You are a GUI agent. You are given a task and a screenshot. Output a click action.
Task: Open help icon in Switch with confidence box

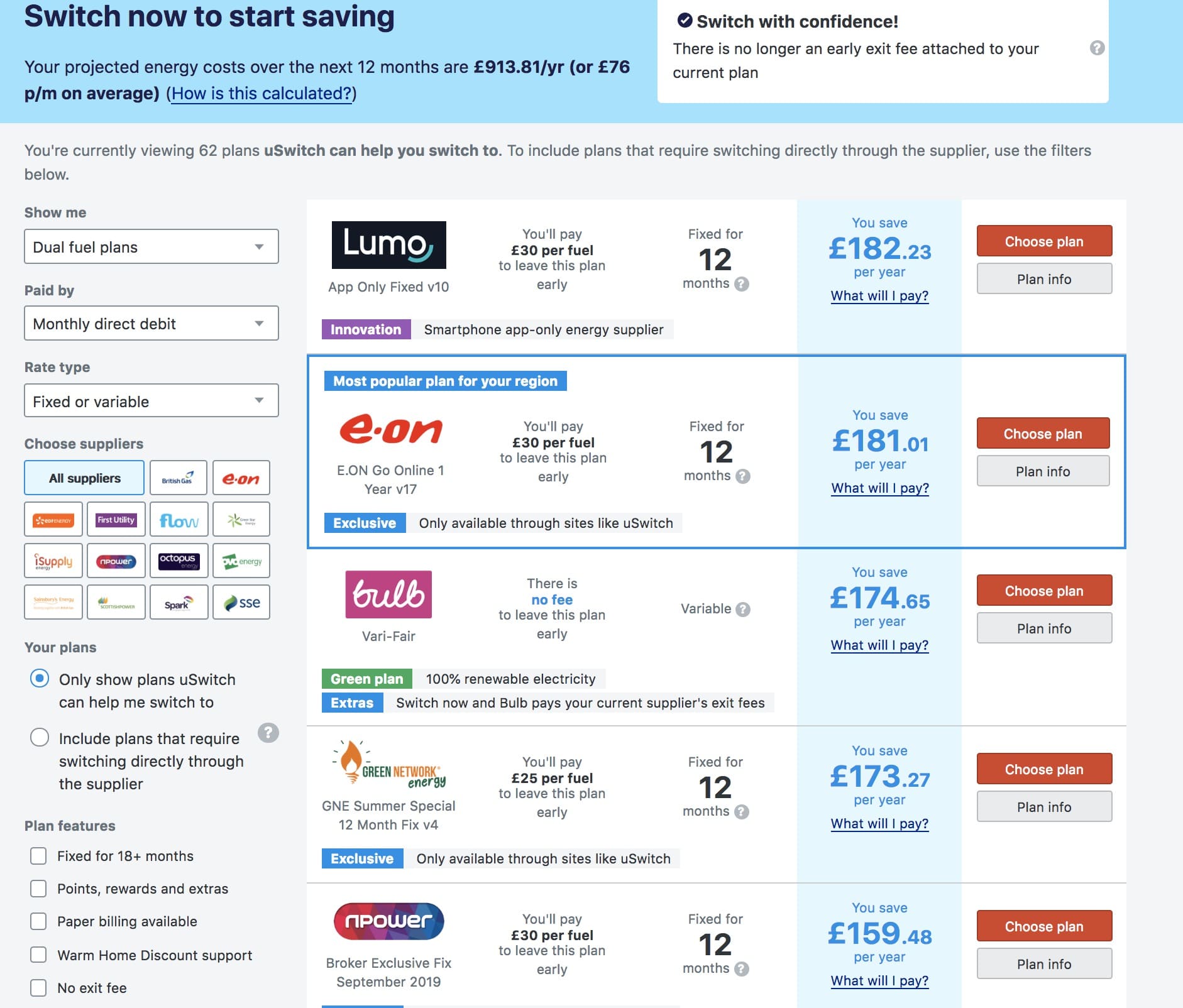click(x=1097, y=48)
